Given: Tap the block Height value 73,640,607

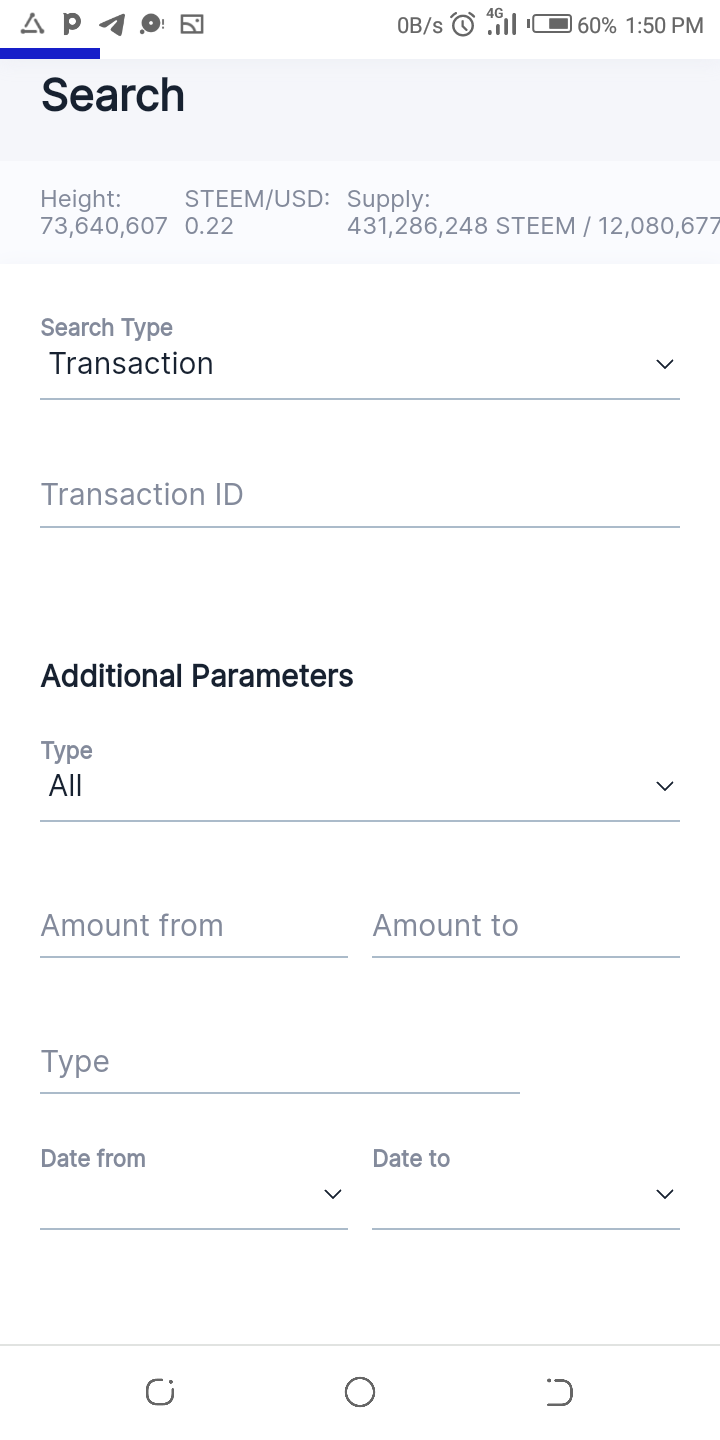Looking at the screenshot, I should coord(104,226).
